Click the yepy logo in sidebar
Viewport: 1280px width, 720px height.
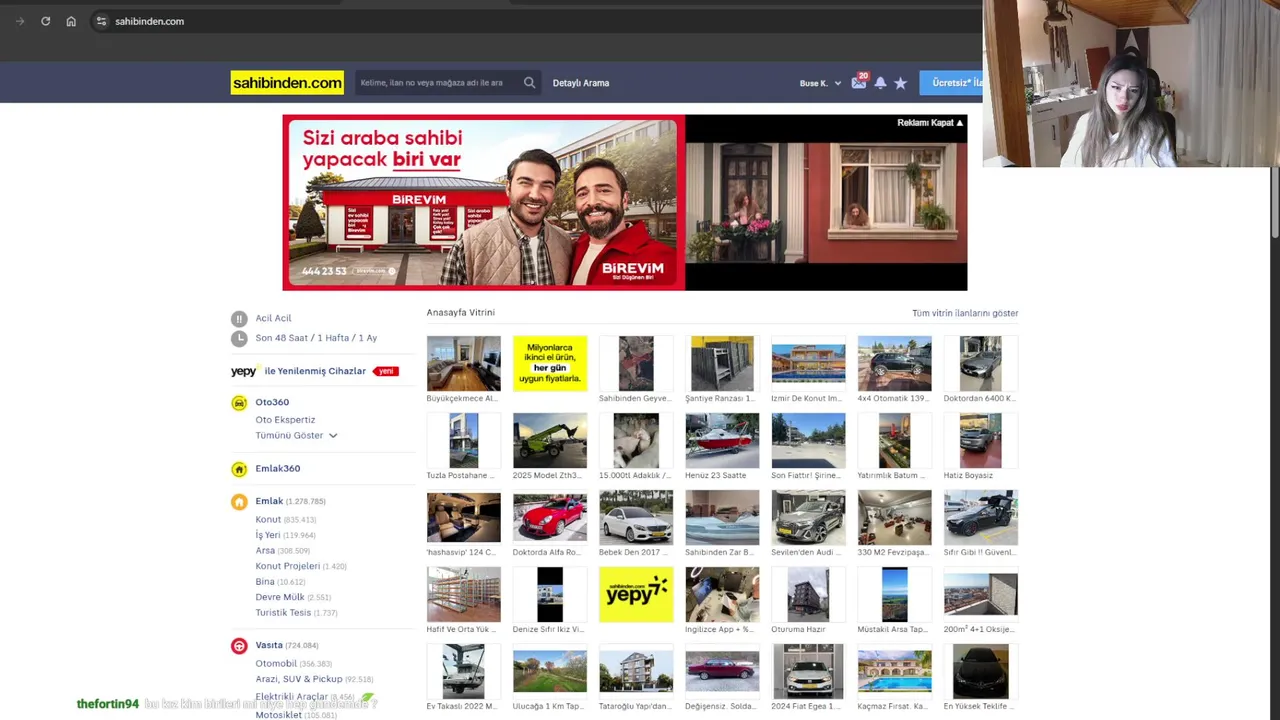244,371
